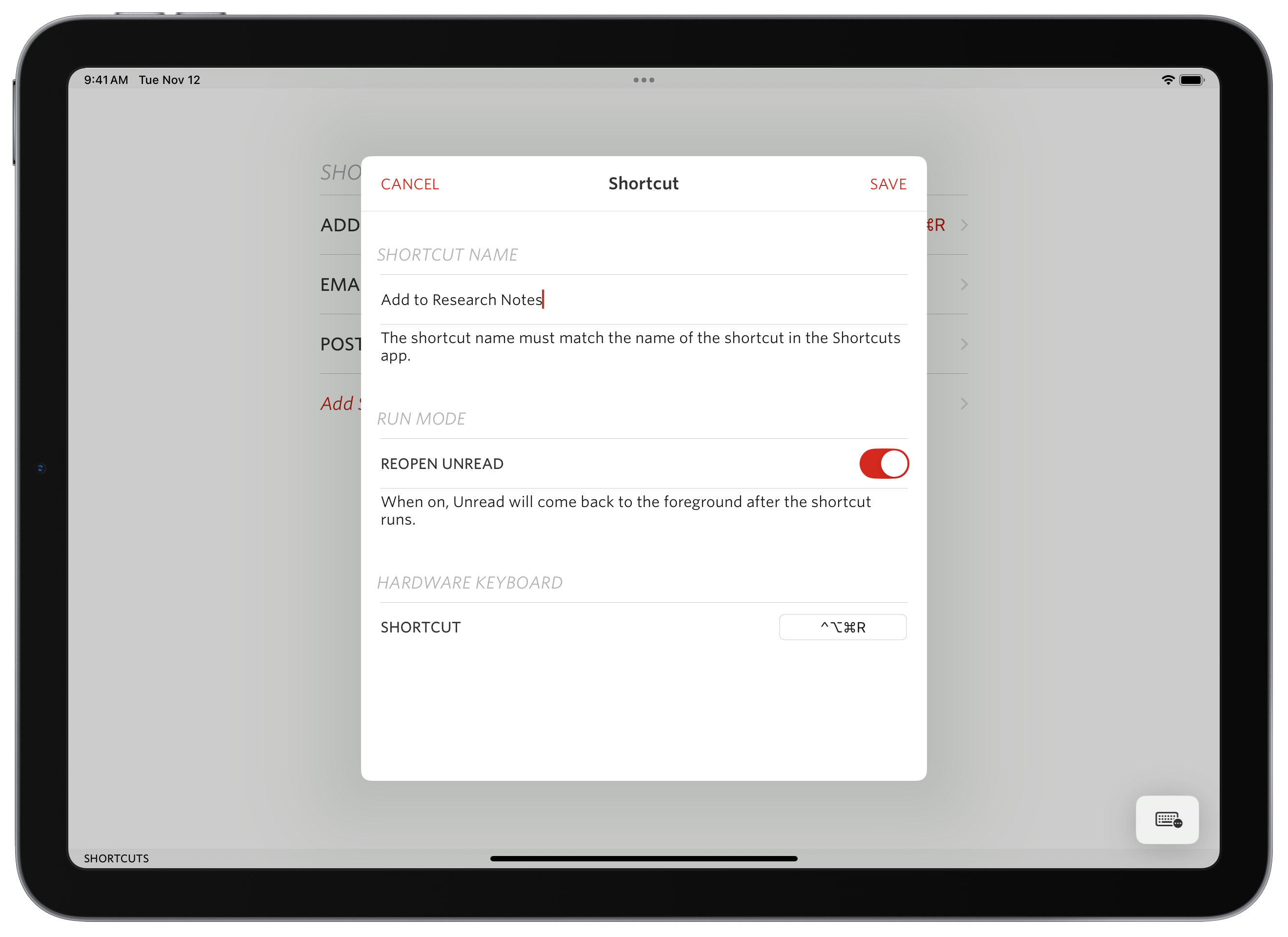This screenshot has height=937, width=1288.
Task: Tap the keyboard toggle icon bottom right
Action: (x=1166, y=819)
